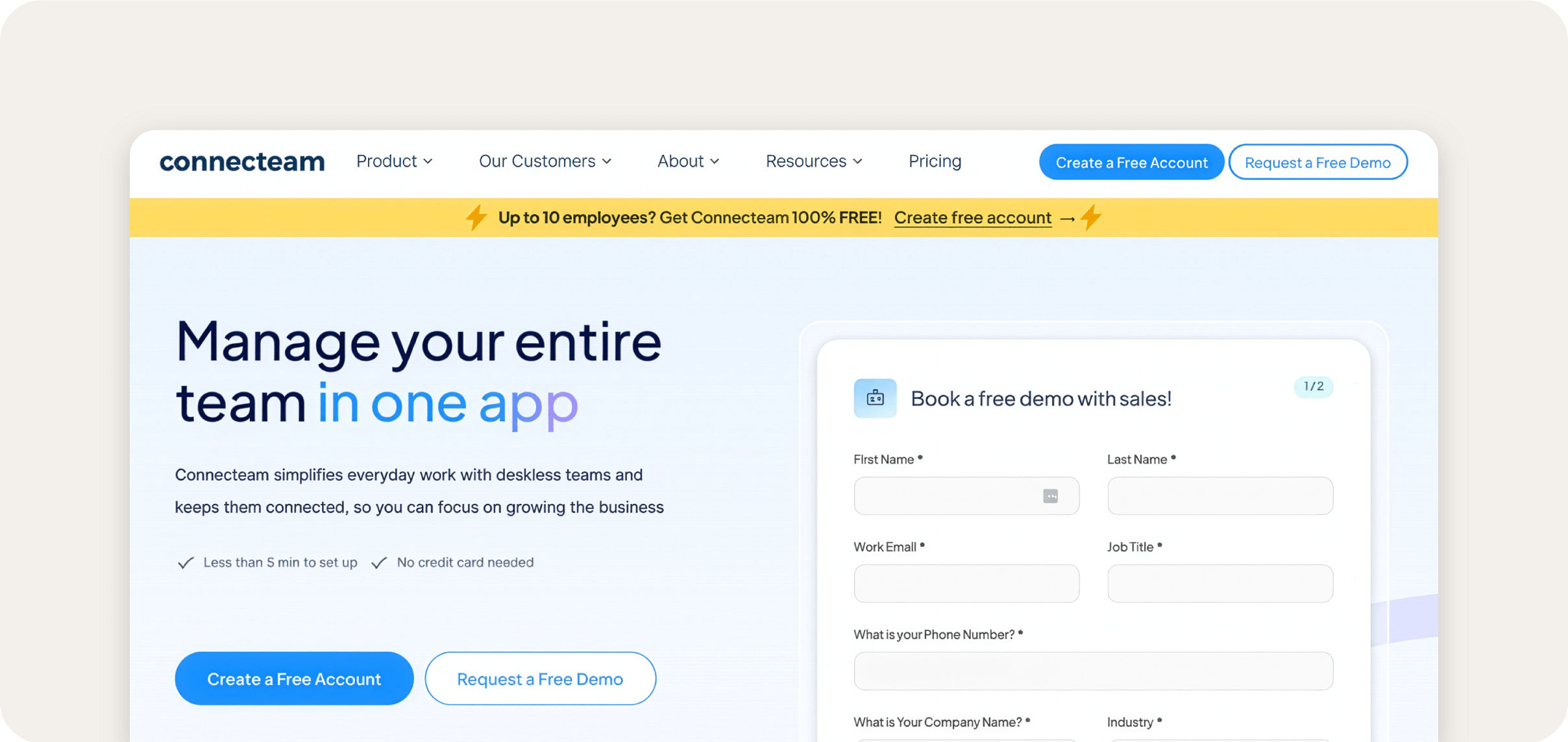The height and width of the screenshot is (742, 1568).
Task: Click the Last Name input field
Action: 1219,496
